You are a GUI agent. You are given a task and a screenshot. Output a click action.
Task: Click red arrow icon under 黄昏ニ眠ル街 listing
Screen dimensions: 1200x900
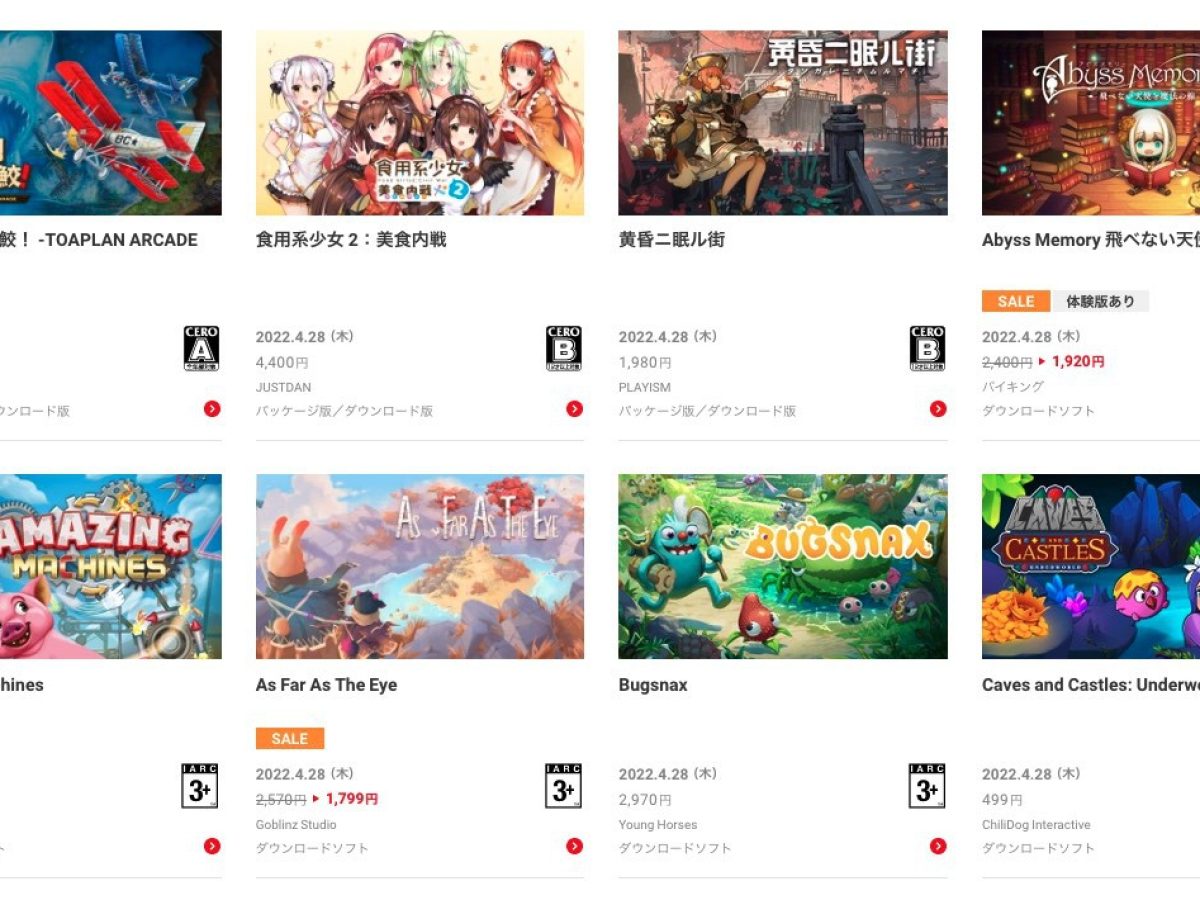938,408
